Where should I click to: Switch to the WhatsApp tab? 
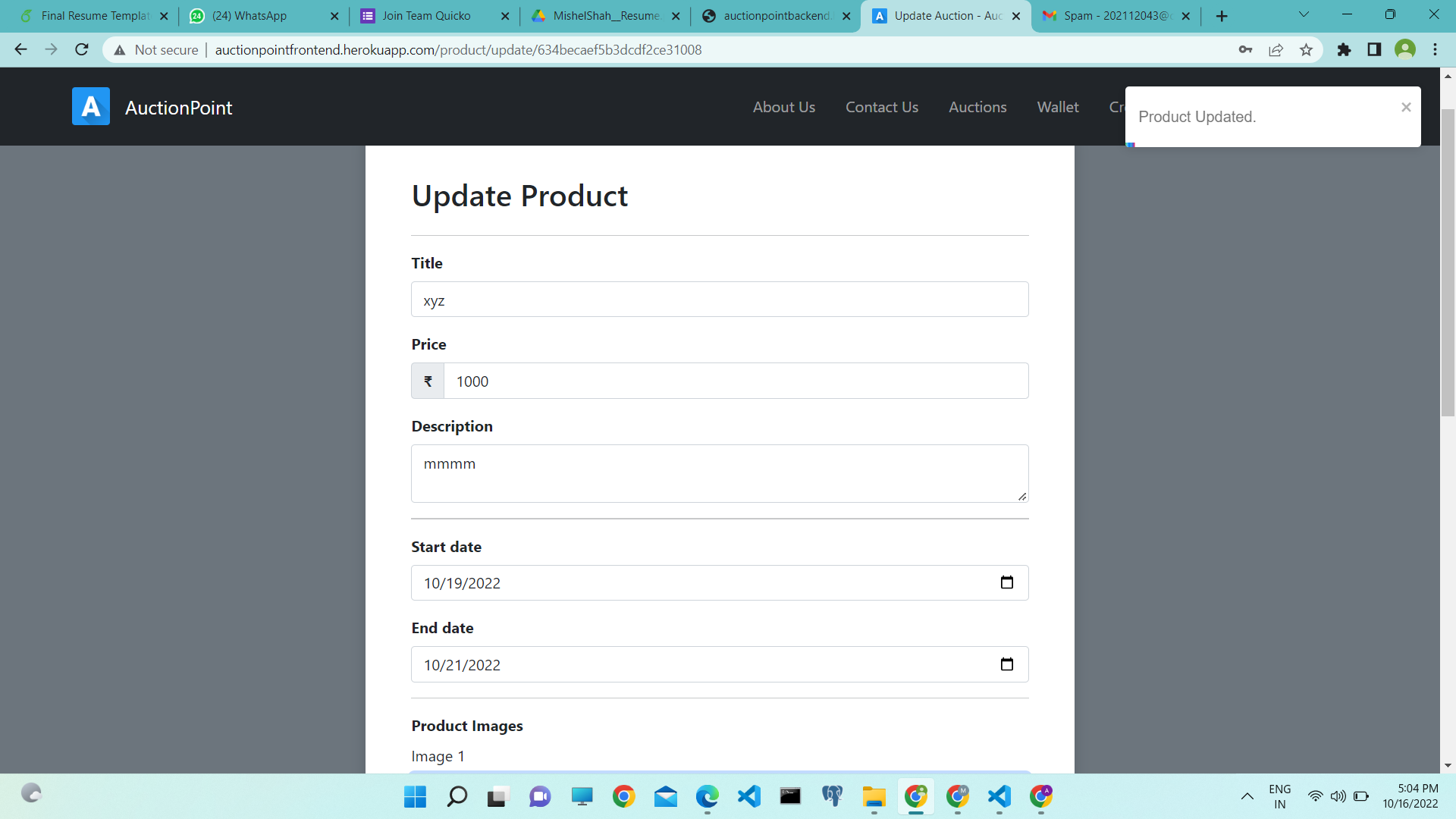250,15
